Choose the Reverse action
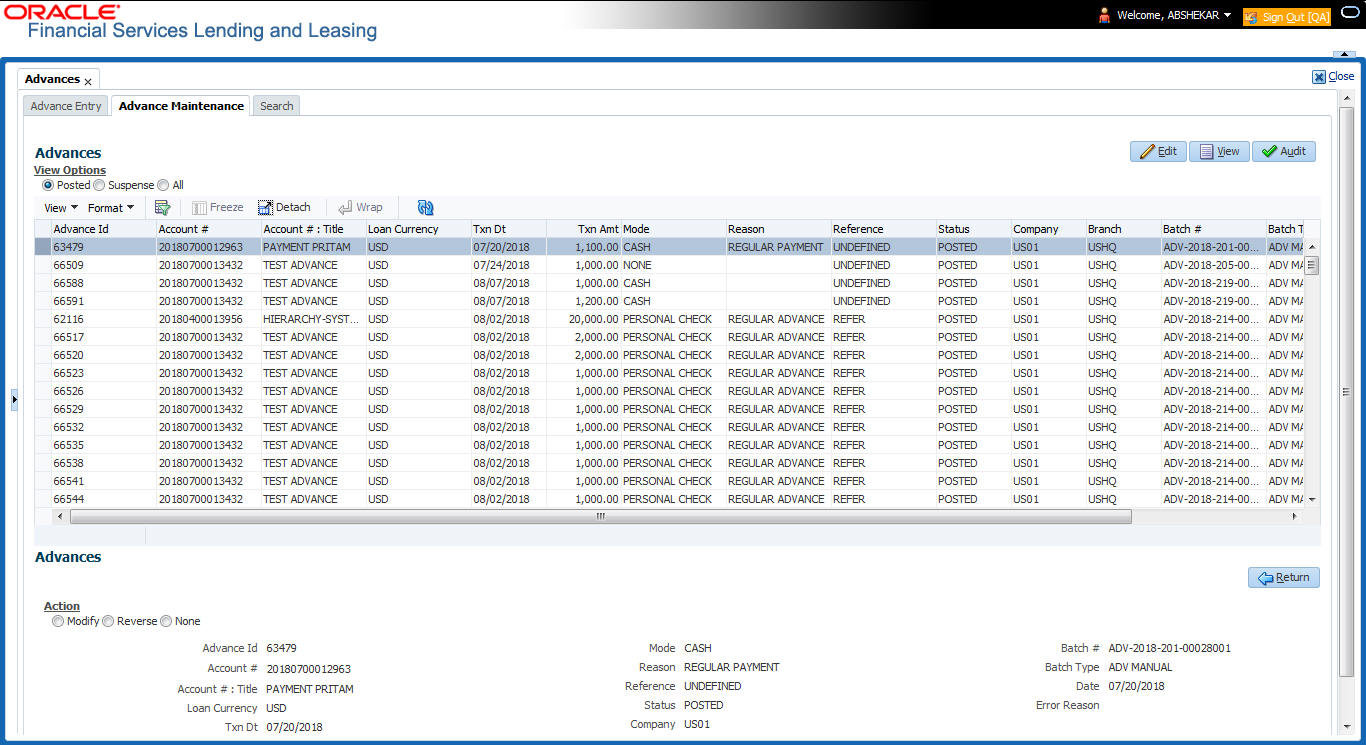Viewport: 1366px width, 745px height. coord(108,621)
